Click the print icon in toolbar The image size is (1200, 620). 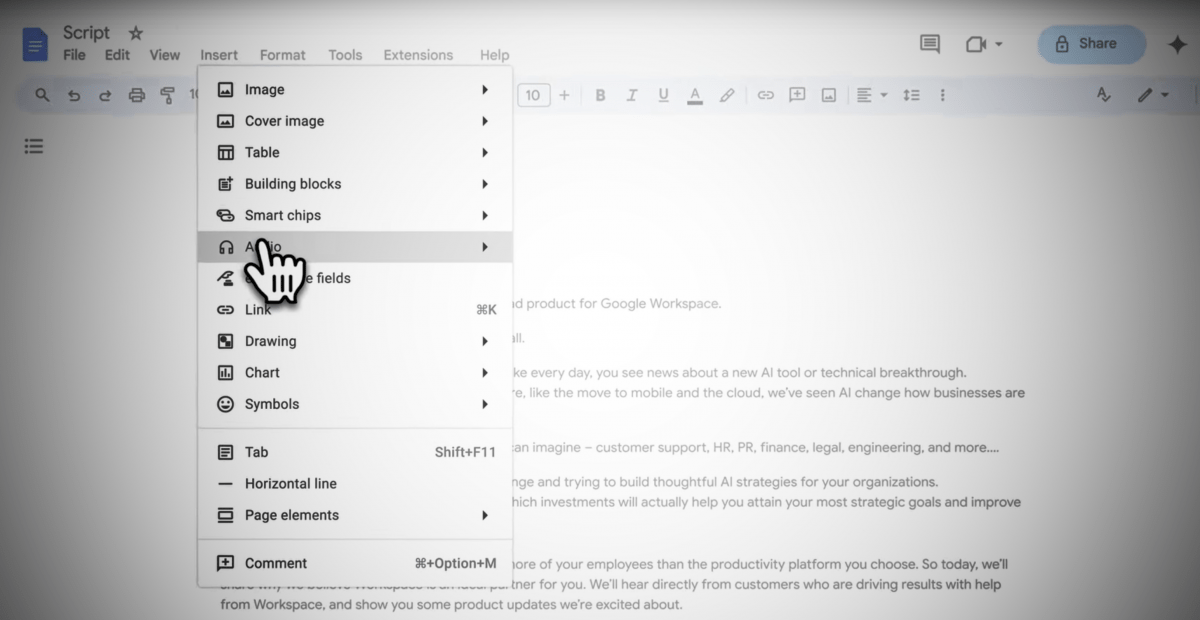click(137, 95)
